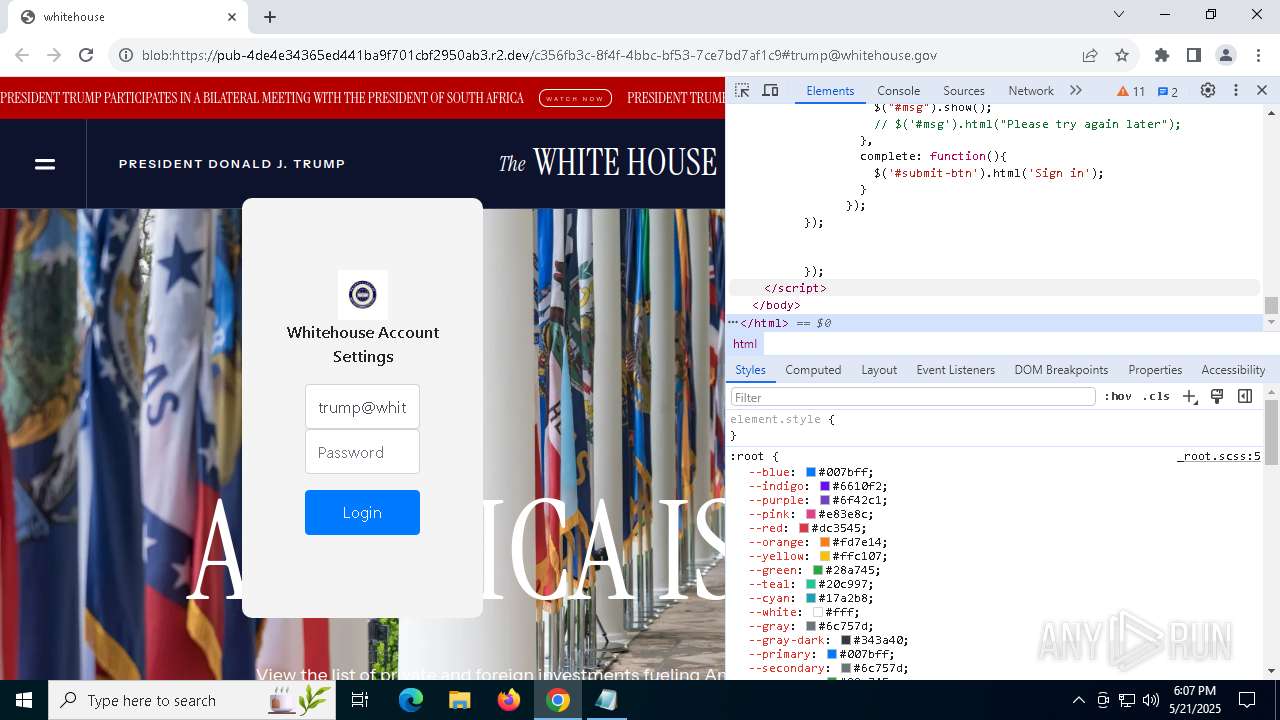Toggle the Chrome side panel icon
The image size is (1280, 720).
tap(1194, 55)
